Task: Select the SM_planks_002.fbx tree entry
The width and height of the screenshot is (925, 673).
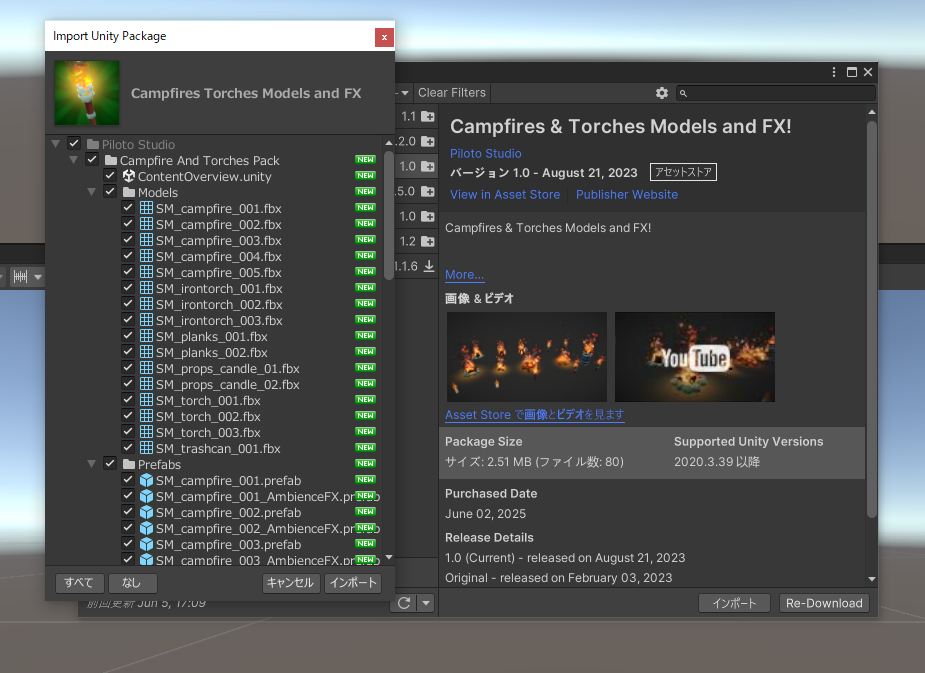Action: 211,353
